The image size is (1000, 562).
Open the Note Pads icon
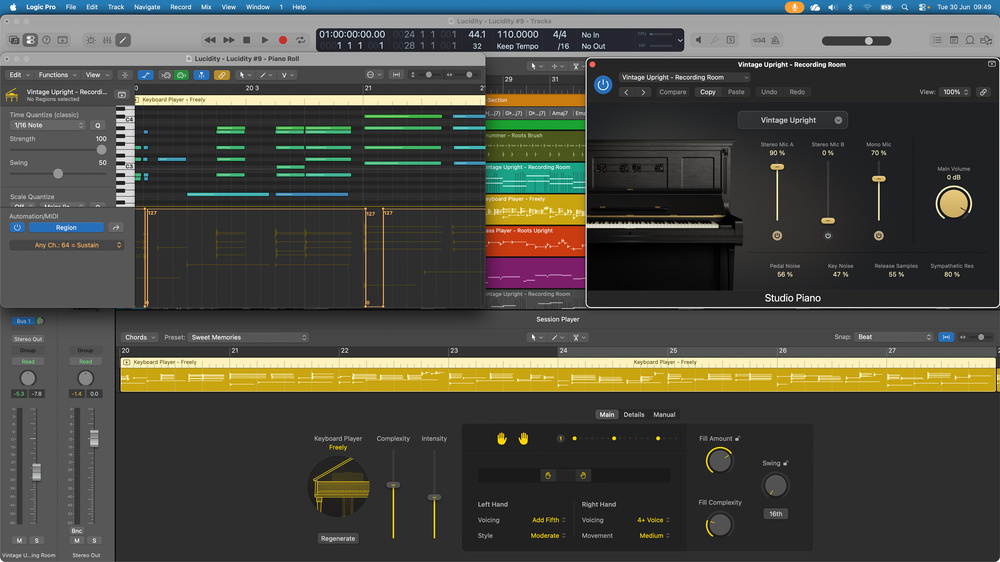click(x=953, y=40)
